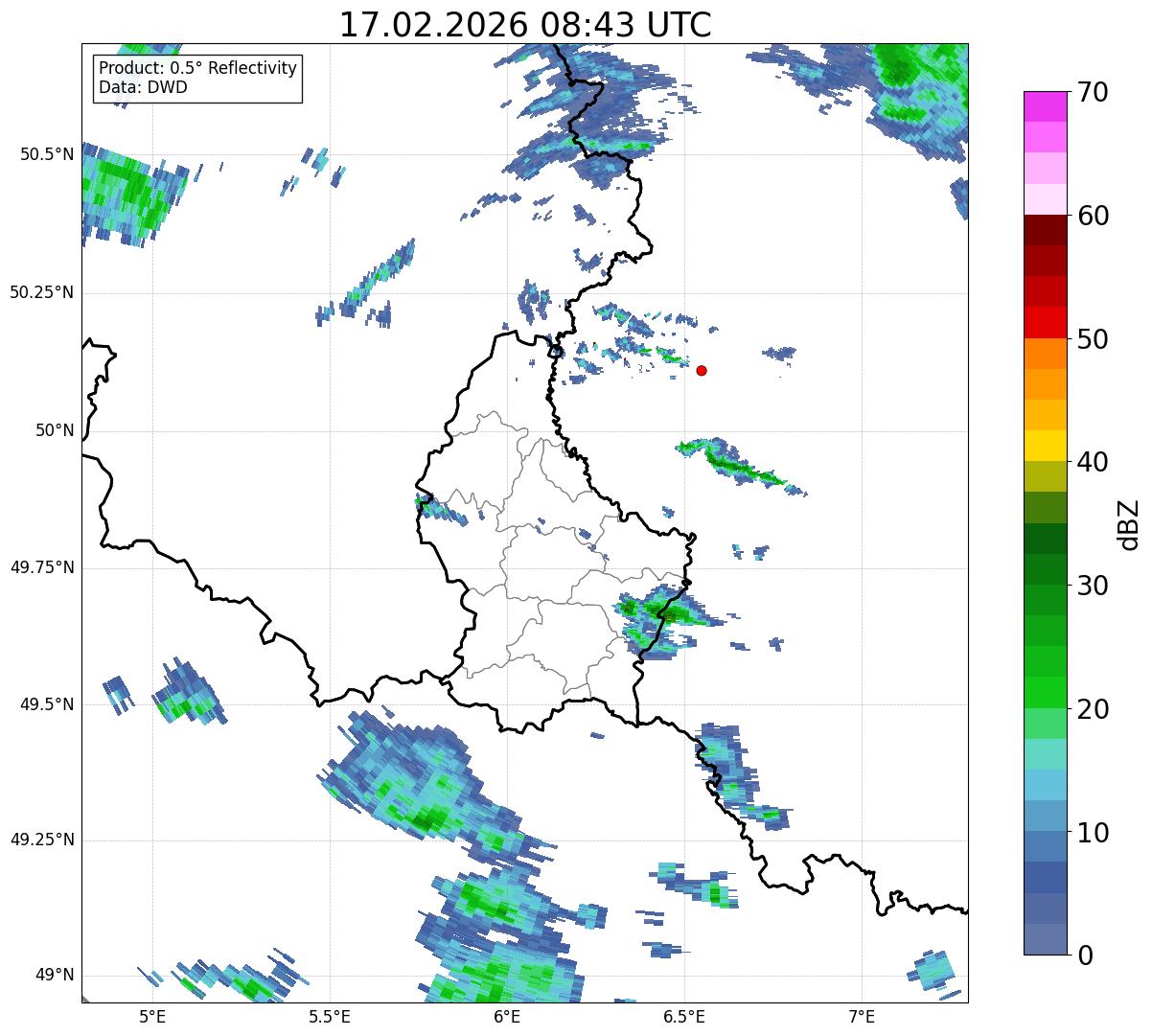Click the longitude label '5.5°E'
Image resolution: width=1152 pixels, height=1036 pixels.
330,1016
